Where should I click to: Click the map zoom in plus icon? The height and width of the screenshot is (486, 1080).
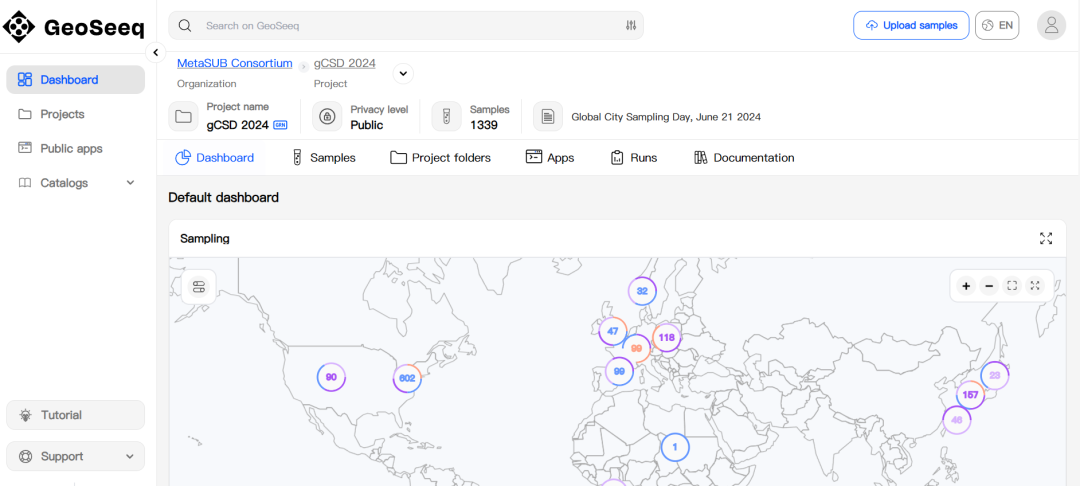click(x=966, y=286)
